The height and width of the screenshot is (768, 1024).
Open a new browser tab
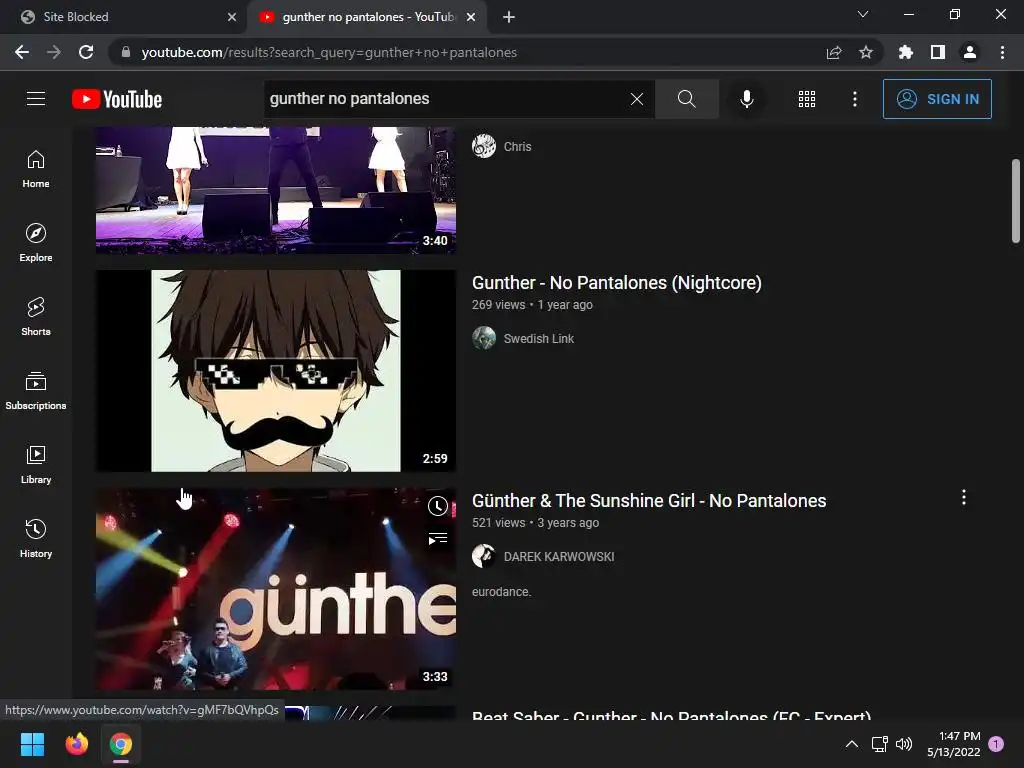pyautogui.click(x=509, y=17)
